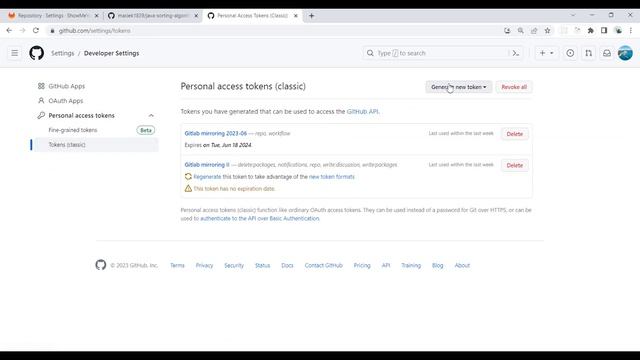Go to GitHub home via Octocat logo
The image size is (640, 360).
(37, 53)
